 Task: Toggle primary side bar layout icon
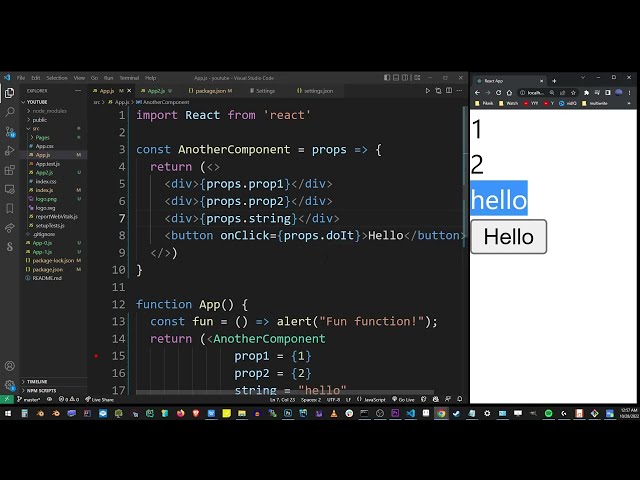tap(387, 78)
